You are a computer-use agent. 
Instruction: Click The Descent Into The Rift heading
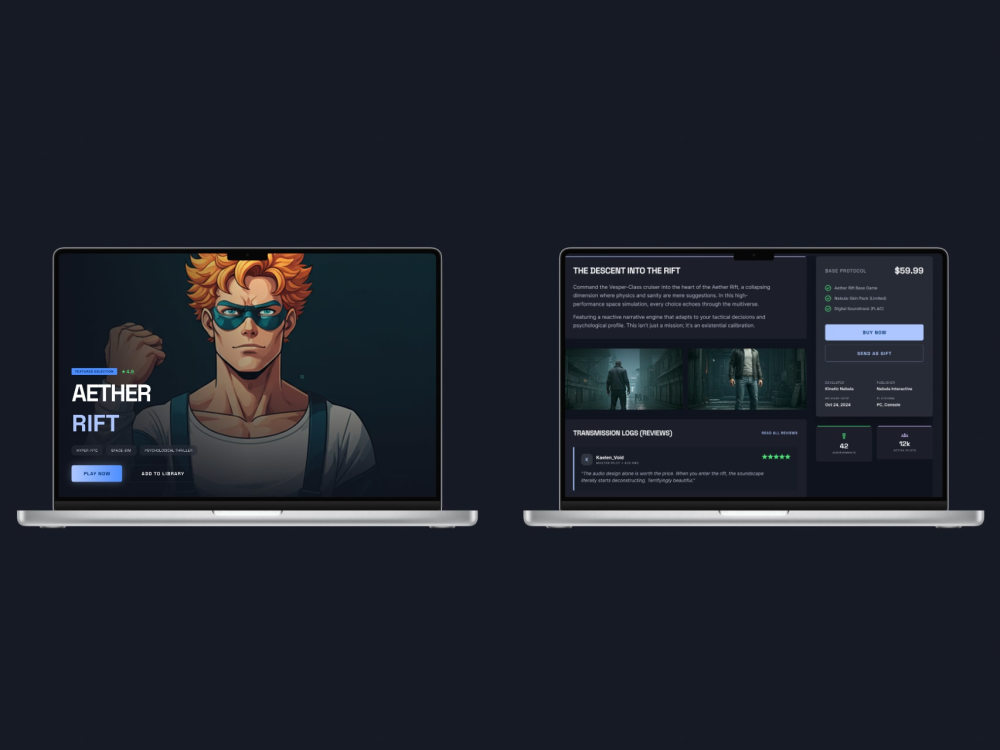point(626,270)
